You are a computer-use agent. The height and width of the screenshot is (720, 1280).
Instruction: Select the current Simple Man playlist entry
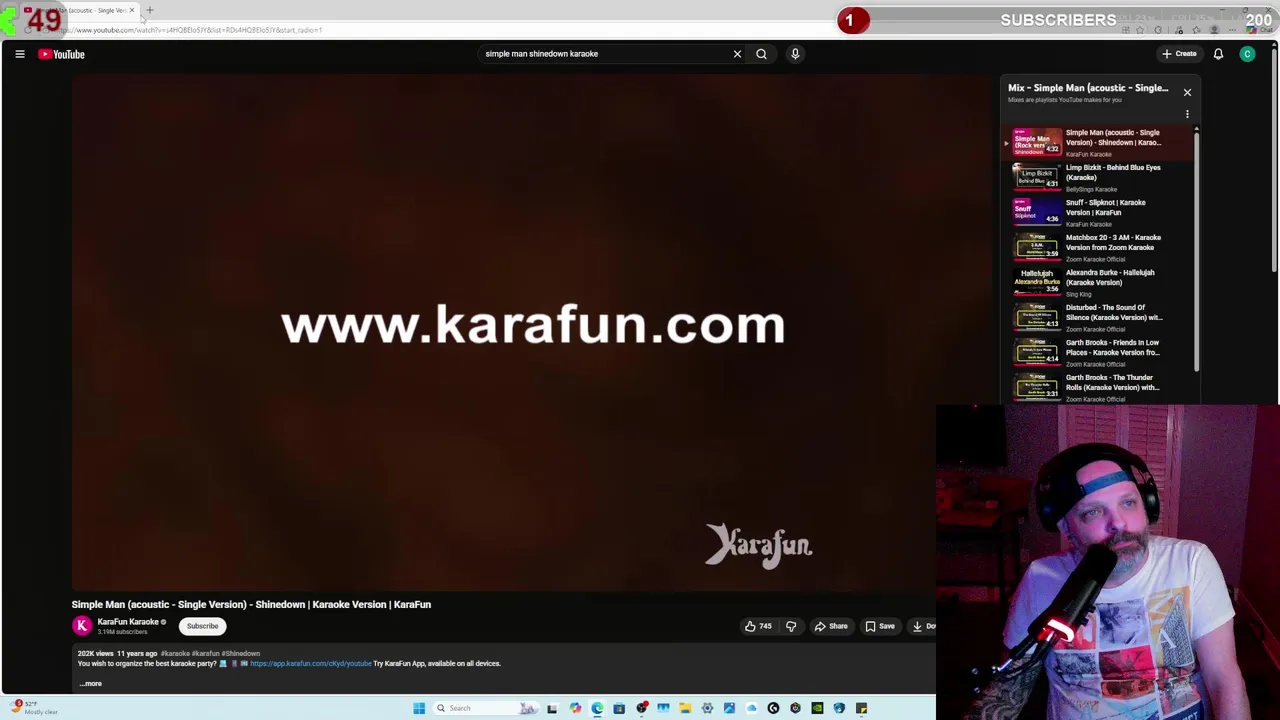(1100, 142)
